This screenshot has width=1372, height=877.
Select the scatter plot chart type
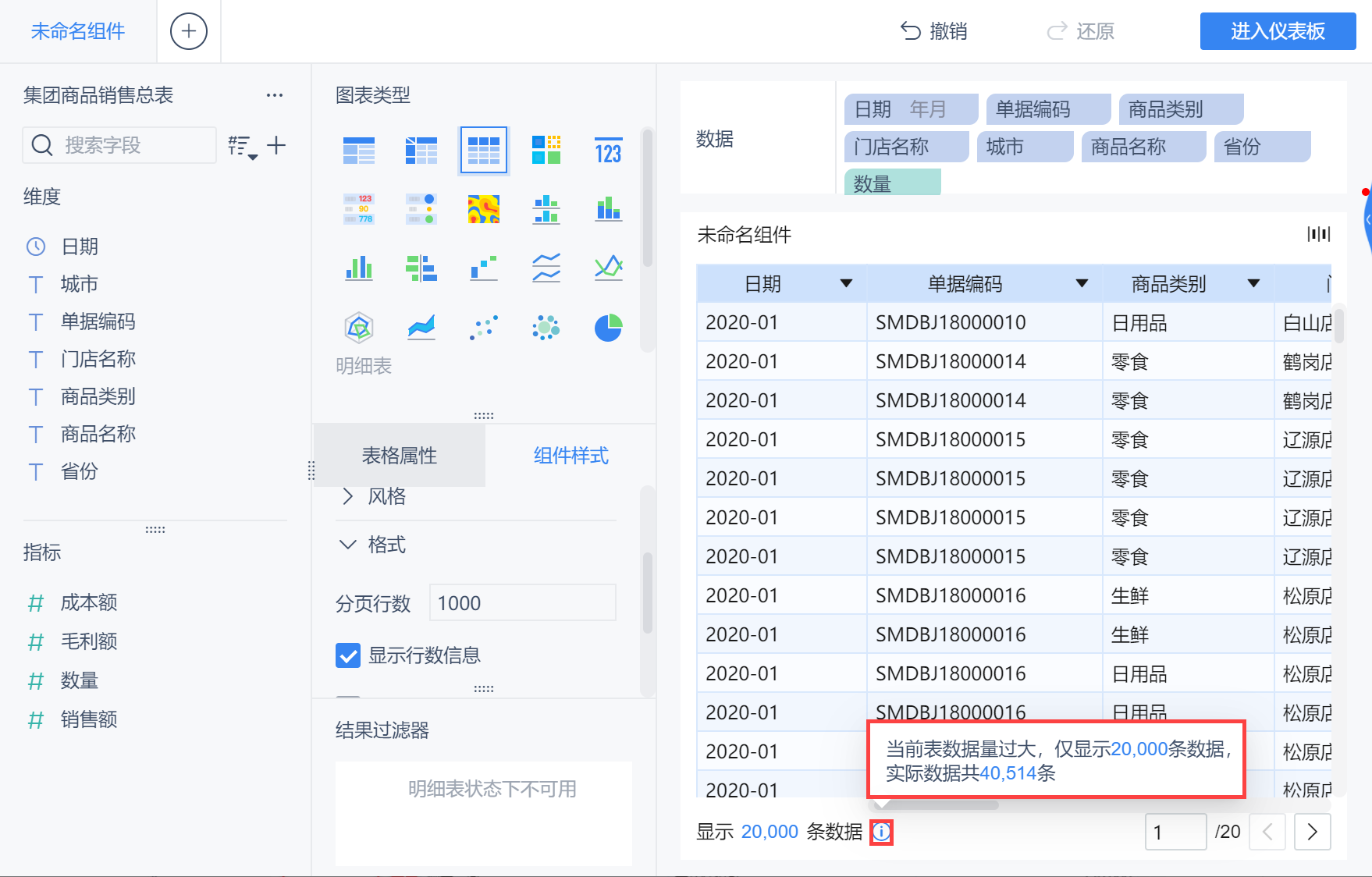tap(484, 327)
